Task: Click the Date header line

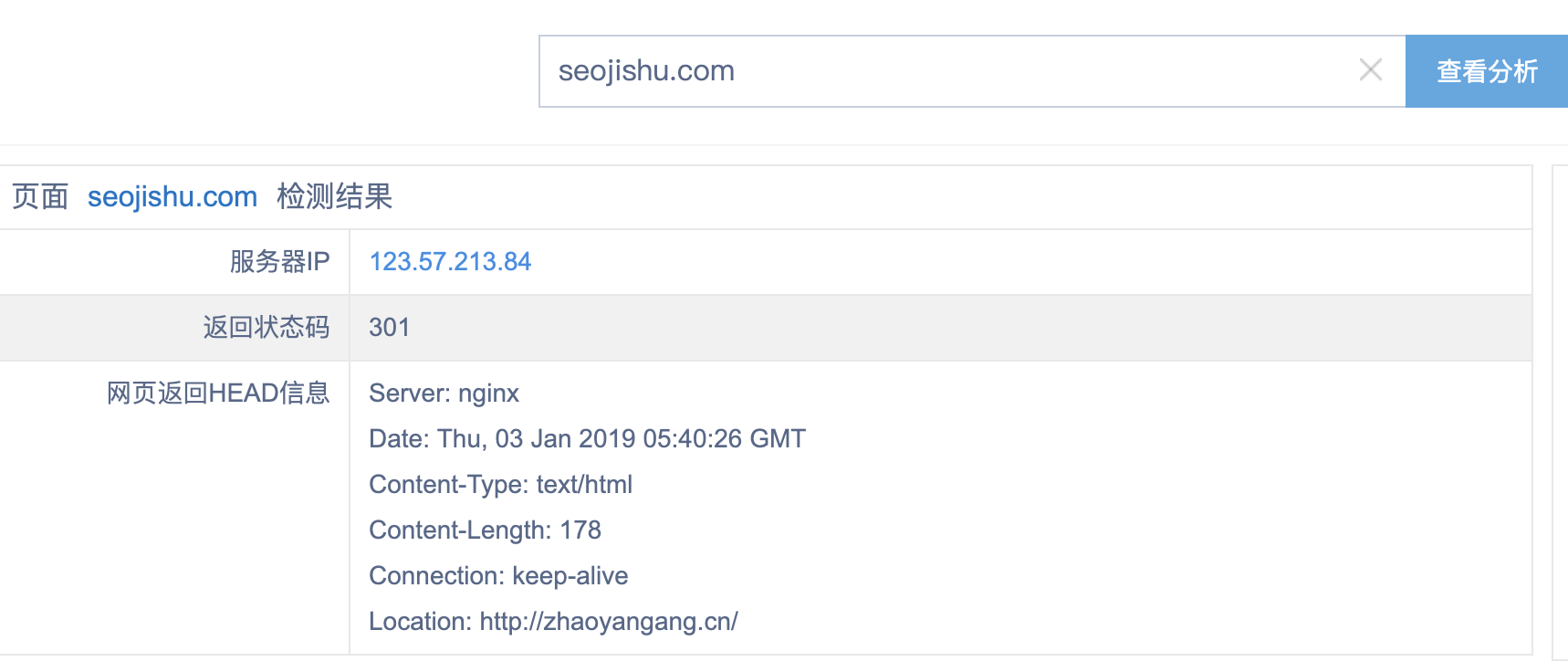Action: click(586, 439)
